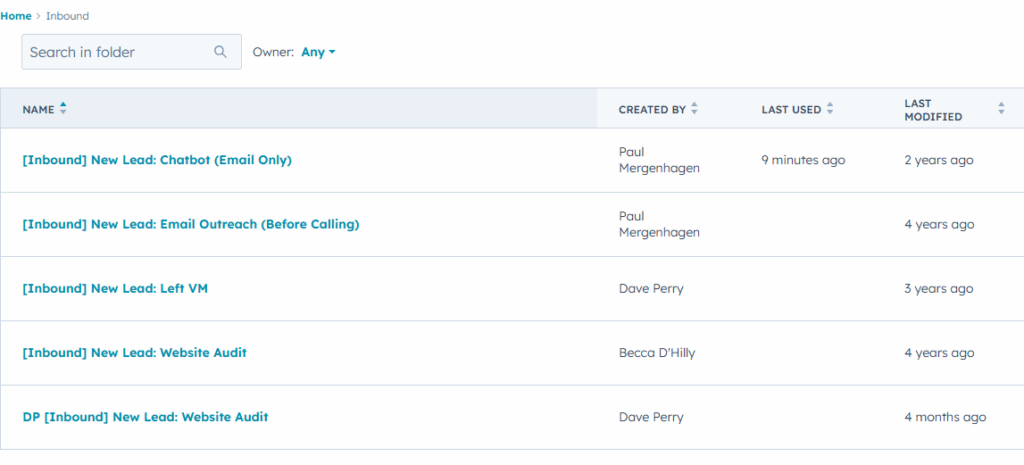This screenshot has width=1024, height=465.
Task: Open Becca D'Hilly's Website Audit template
Action: click(134, 352)
